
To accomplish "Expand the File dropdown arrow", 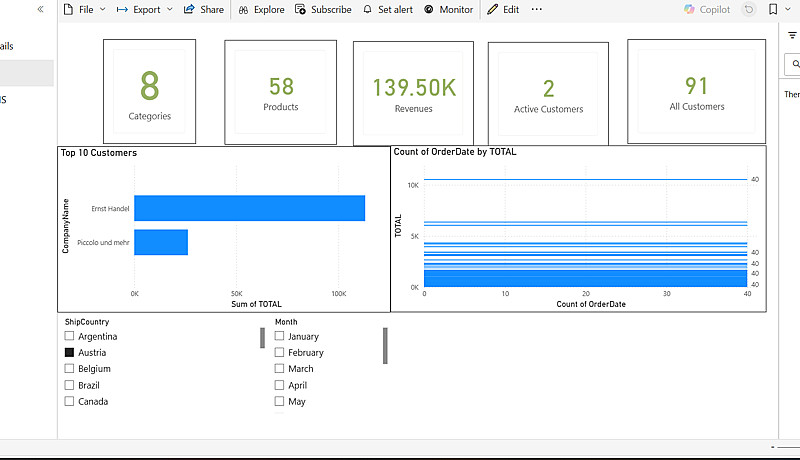I will click(103, 9).
